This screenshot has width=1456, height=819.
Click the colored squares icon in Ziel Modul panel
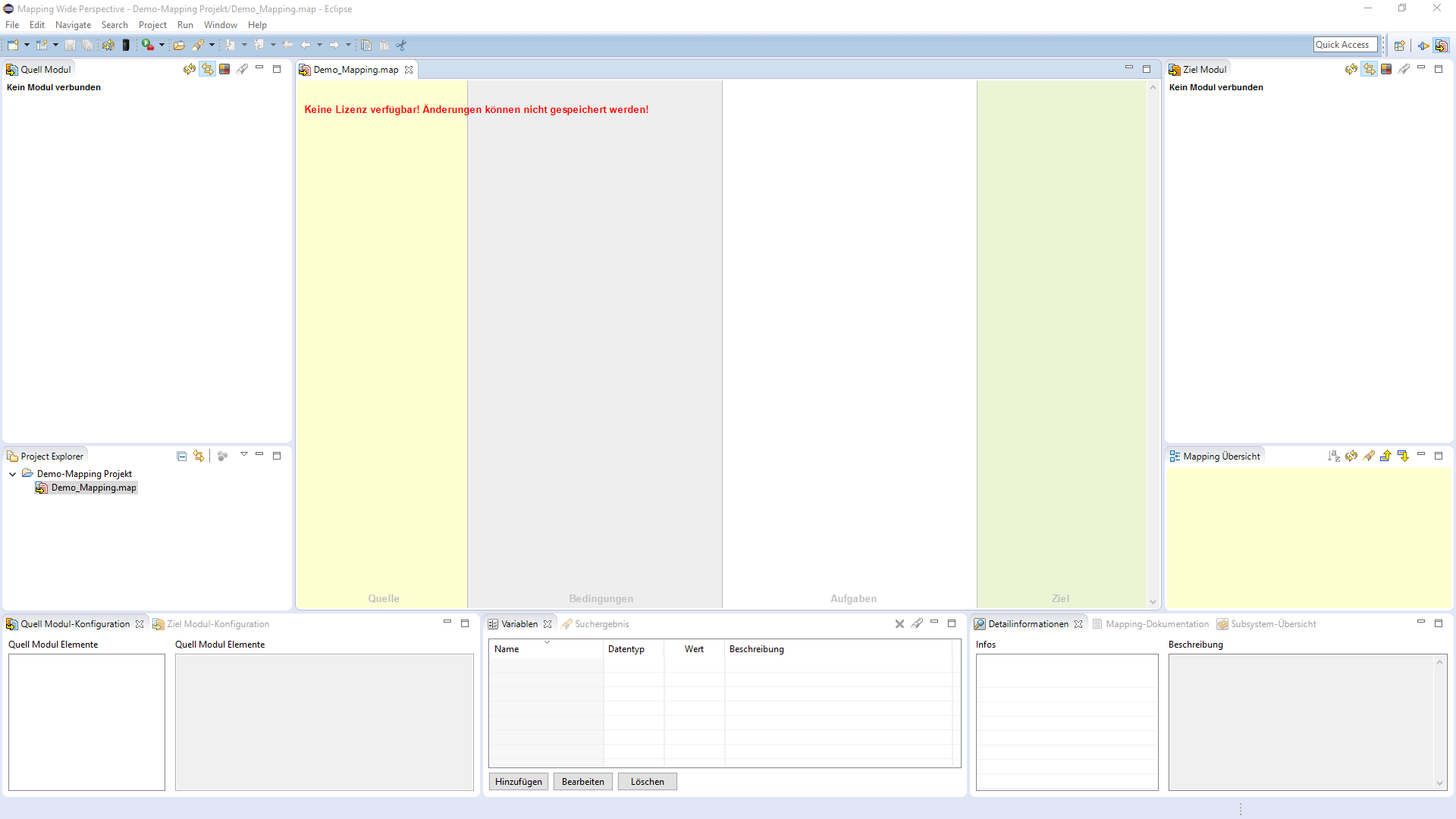1386,69
